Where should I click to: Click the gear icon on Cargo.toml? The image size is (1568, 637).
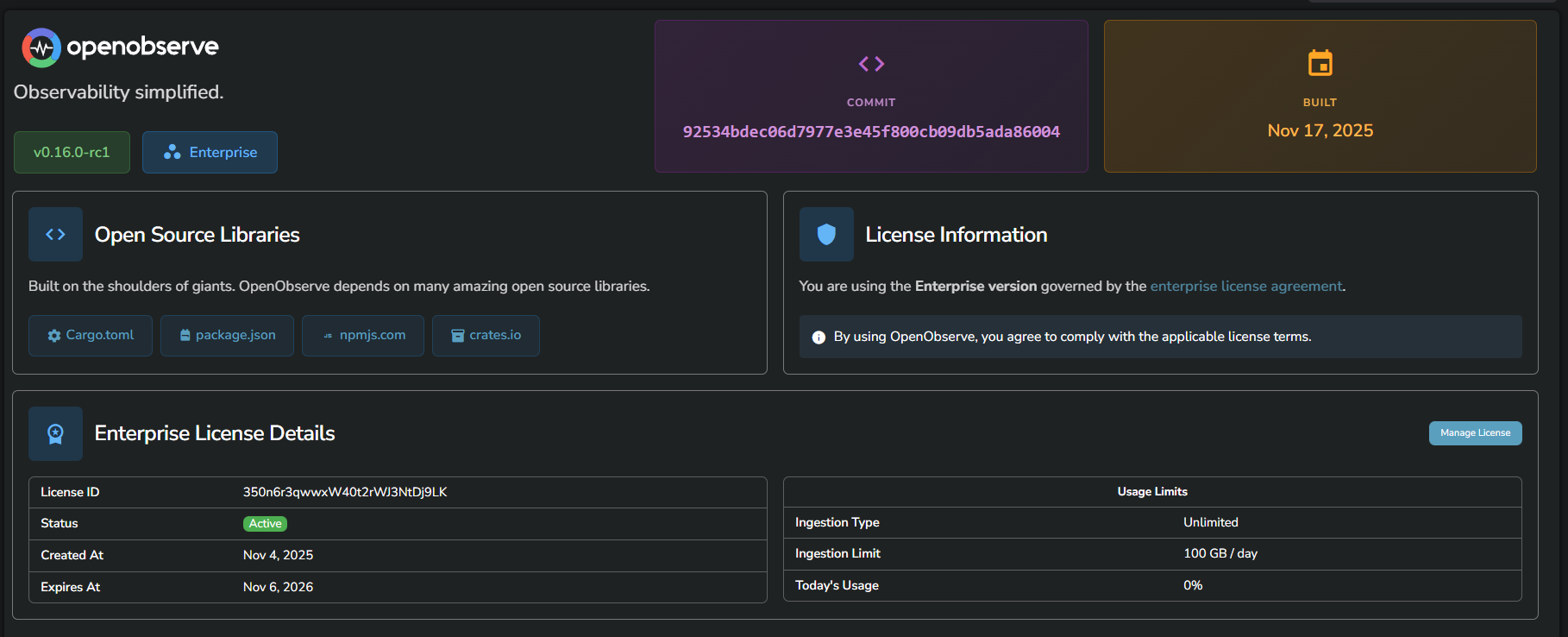[54, 336]
